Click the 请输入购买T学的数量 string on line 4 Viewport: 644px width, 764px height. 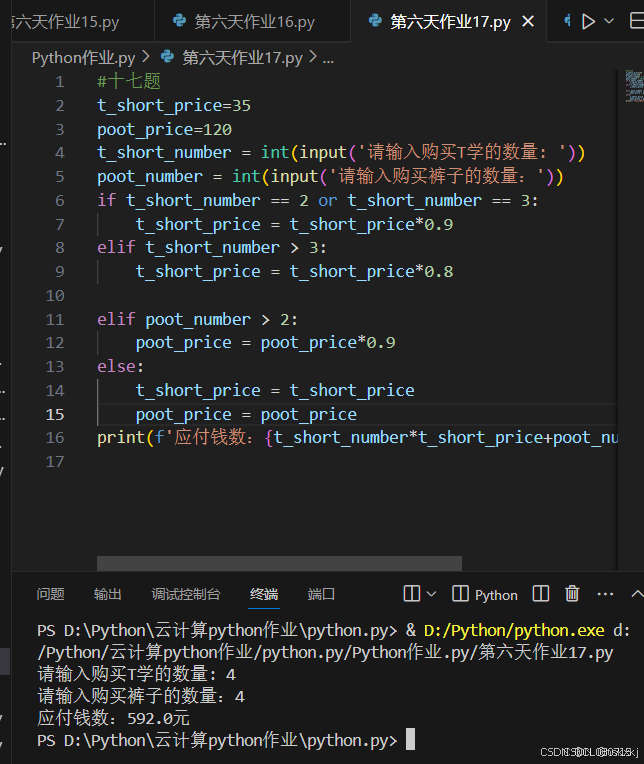[462, 153]
